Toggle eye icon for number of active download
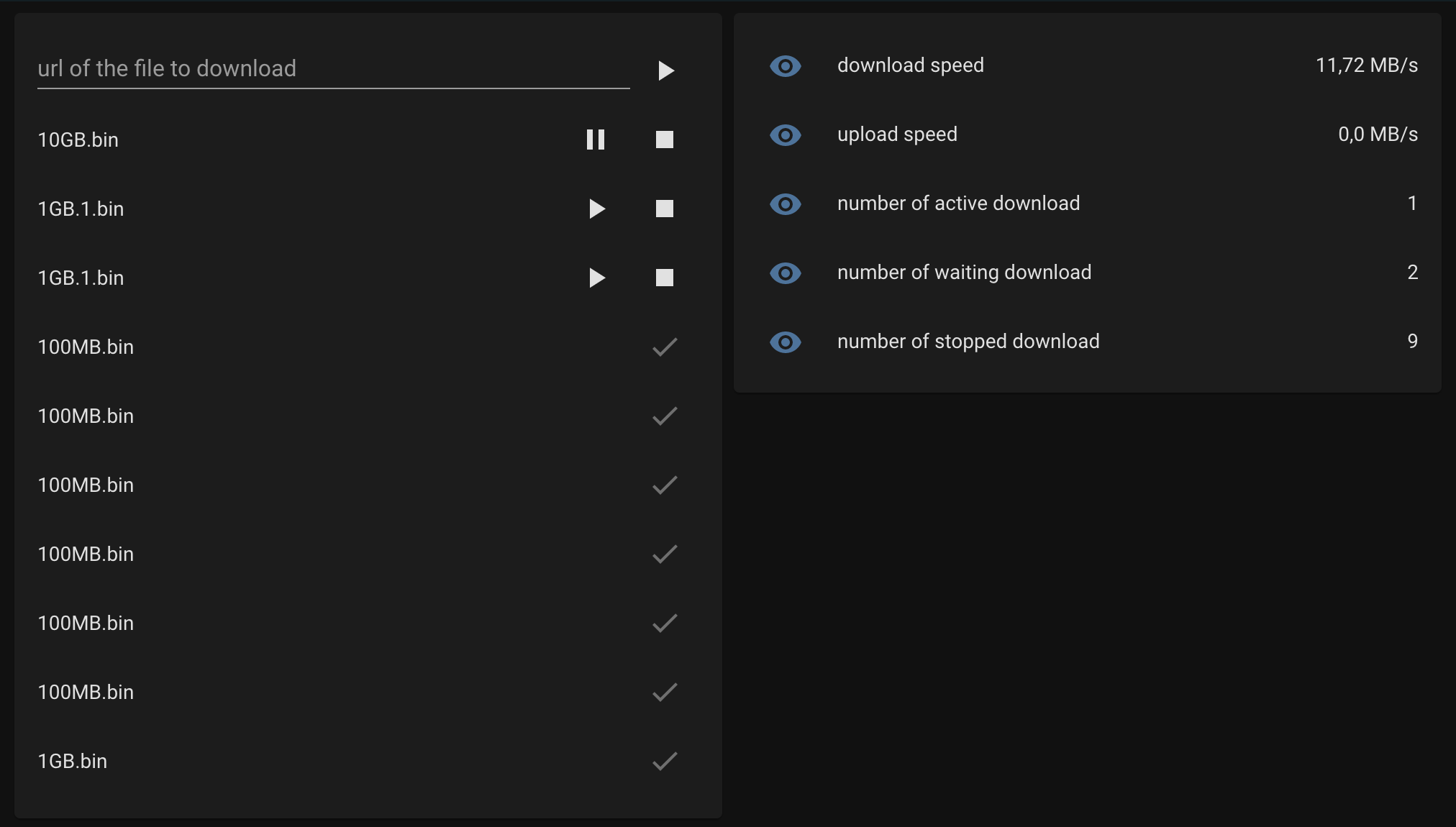1456x827 pixels. point(786,204)
